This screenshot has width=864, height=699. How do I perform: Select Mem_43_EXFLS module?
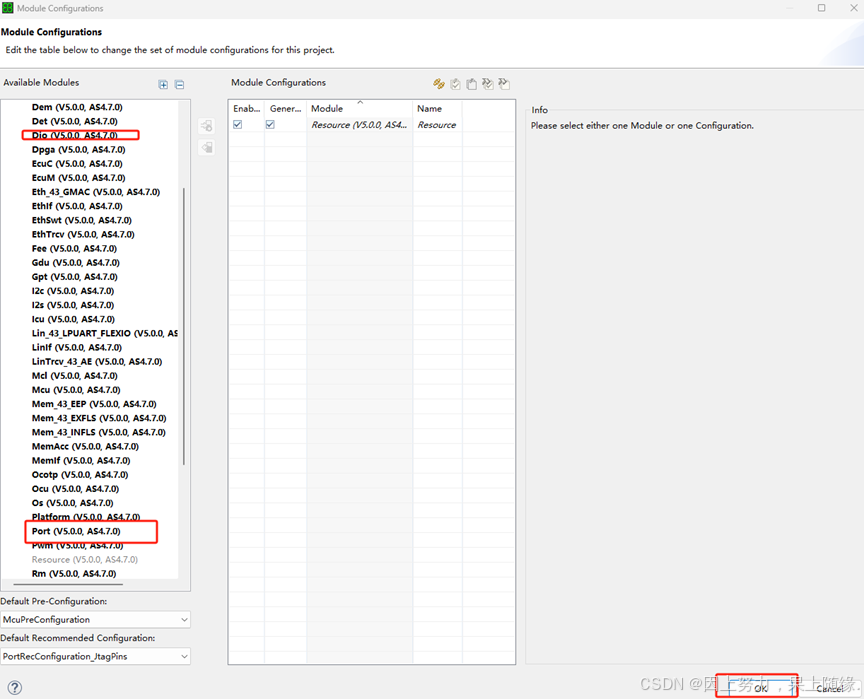pos(99,418)
